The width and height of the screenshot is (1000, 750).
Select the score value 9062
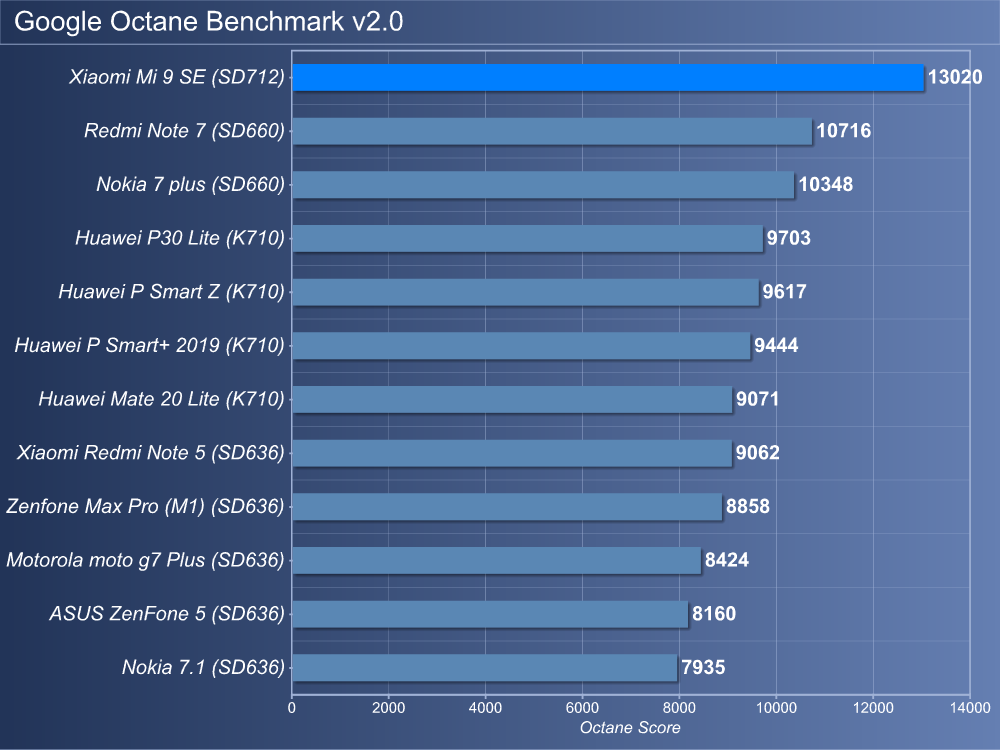pos(758,452)
